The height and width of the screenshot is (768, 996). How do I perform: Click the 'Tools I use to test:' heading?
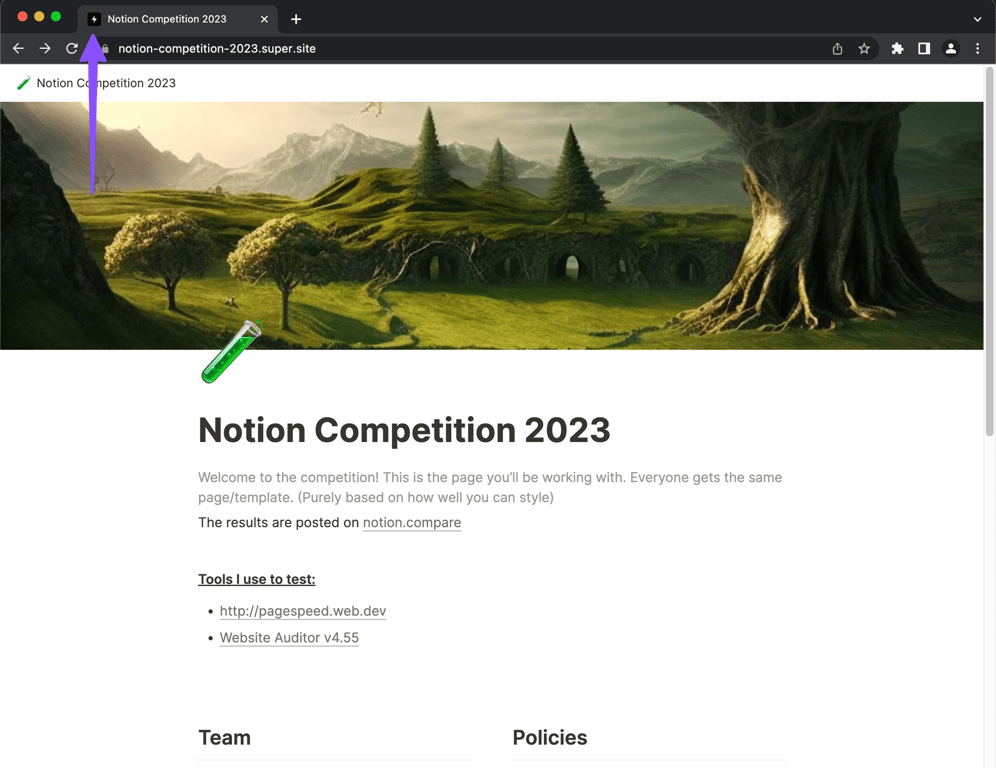click(x=257, y=579)
